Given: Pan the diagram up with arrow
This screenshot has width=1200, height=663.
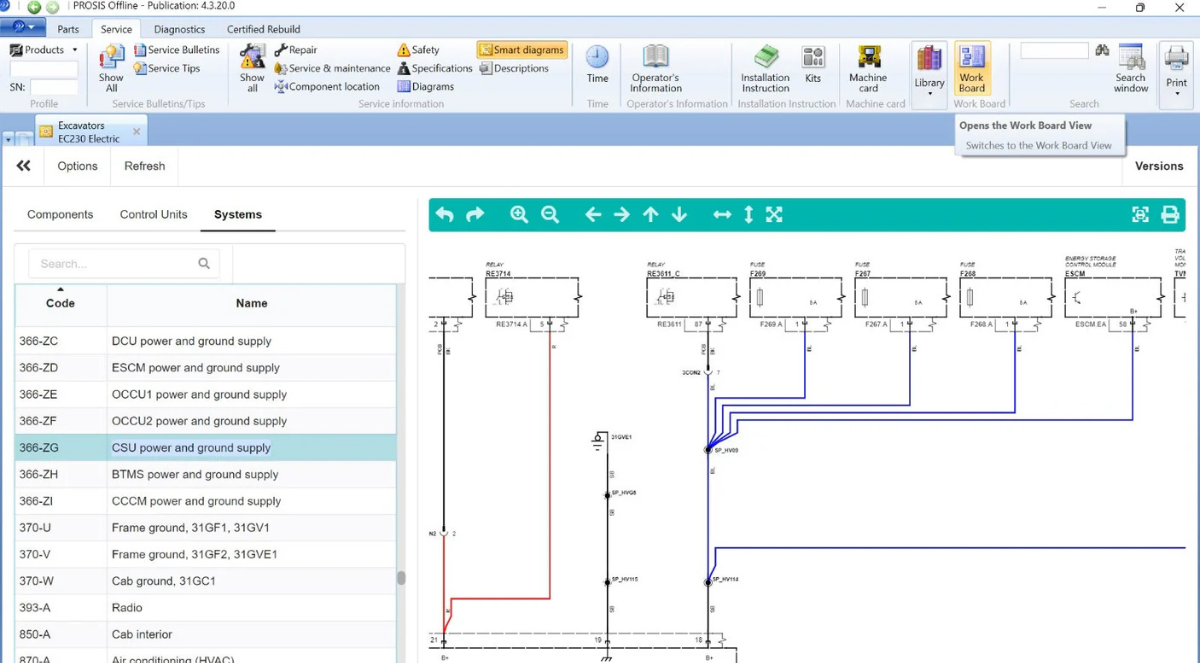Looking at the screenshot, I should [x=651, y=214].
